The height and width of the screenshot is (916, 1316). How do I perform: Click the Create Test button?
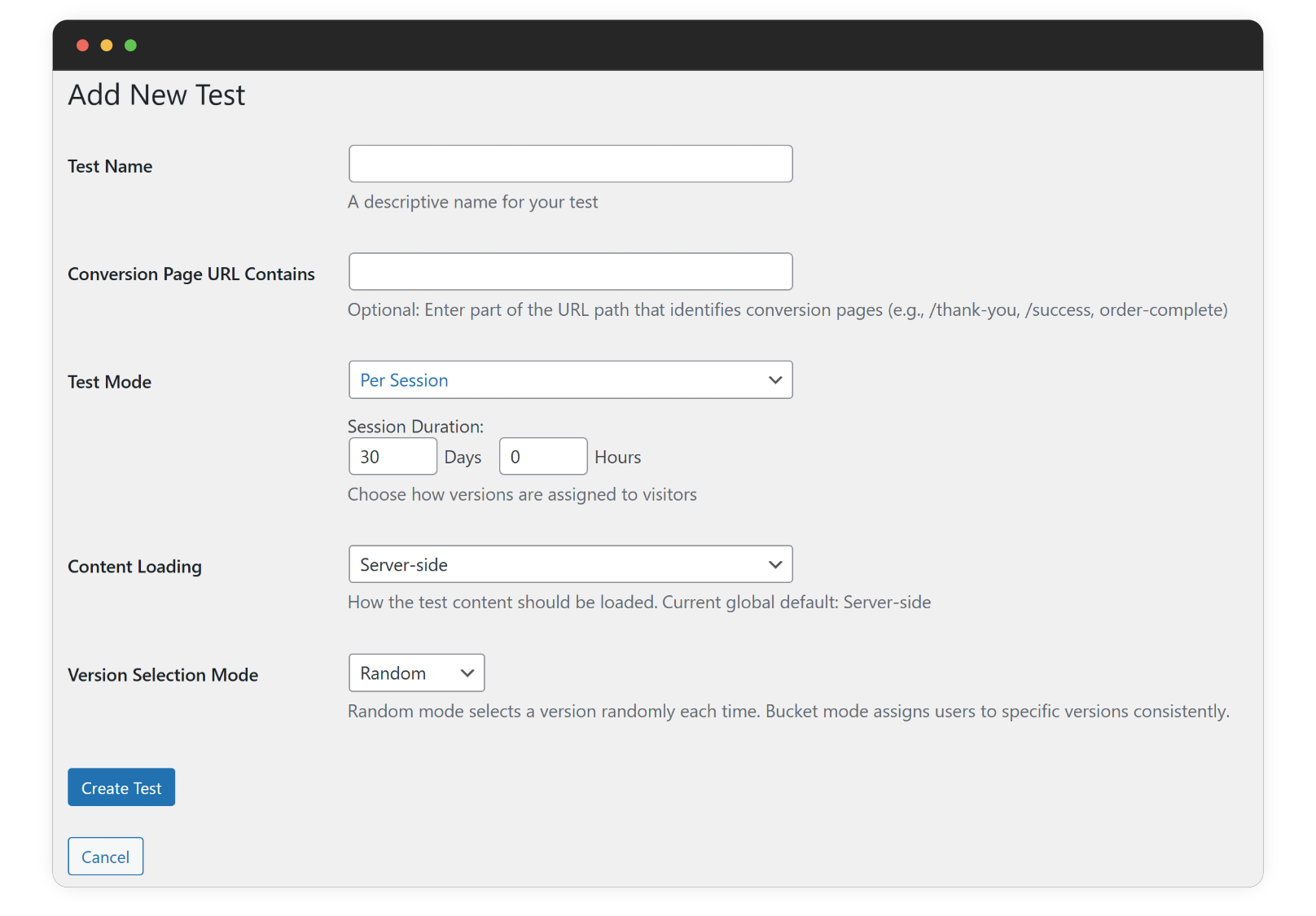coord(121,787)
